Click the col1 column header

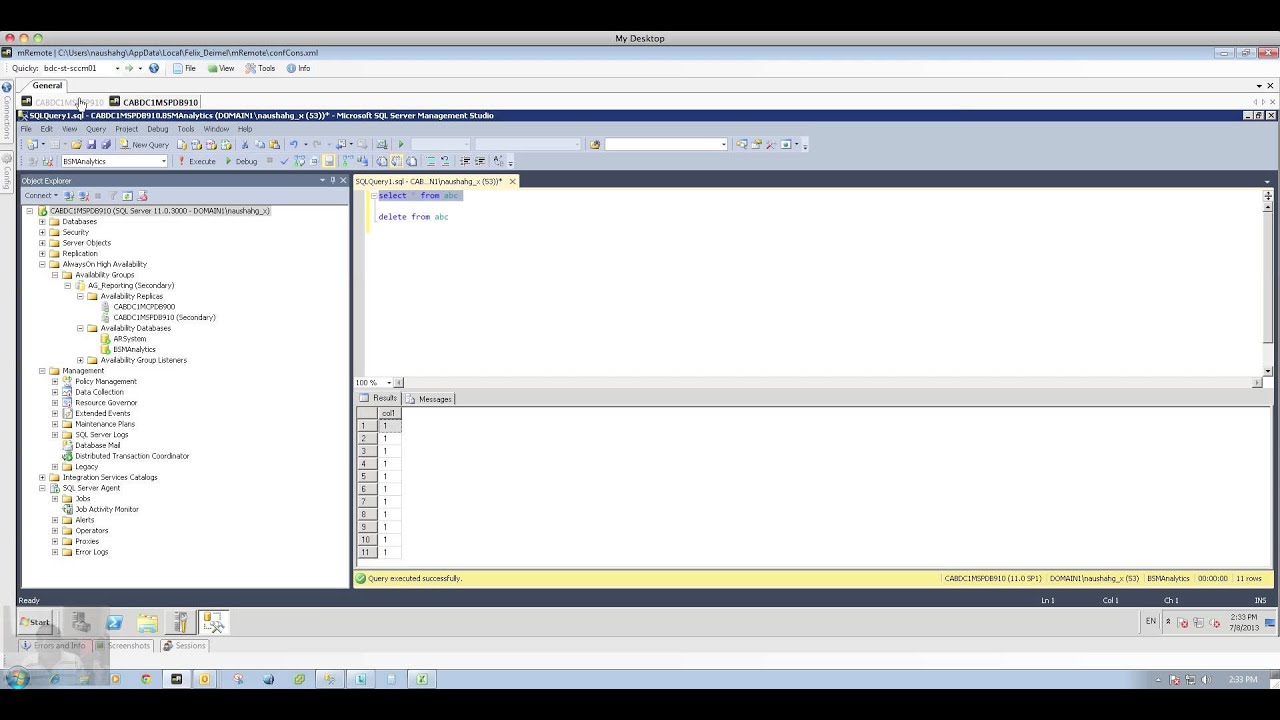coord(388,413)
